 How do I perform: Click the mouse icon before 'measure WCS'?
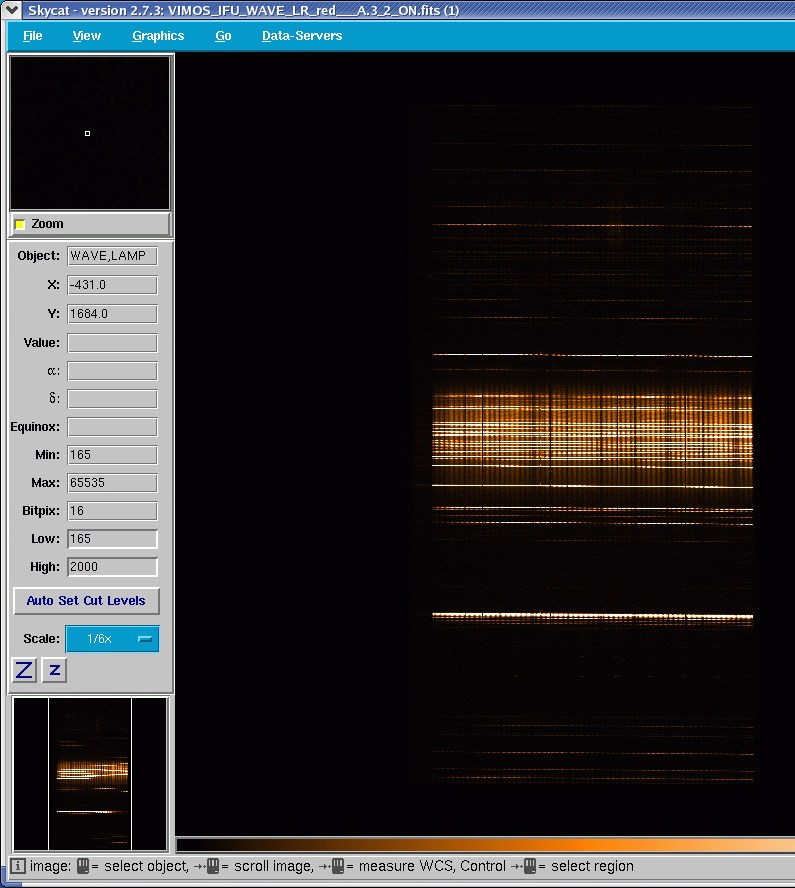coord(337,866)
